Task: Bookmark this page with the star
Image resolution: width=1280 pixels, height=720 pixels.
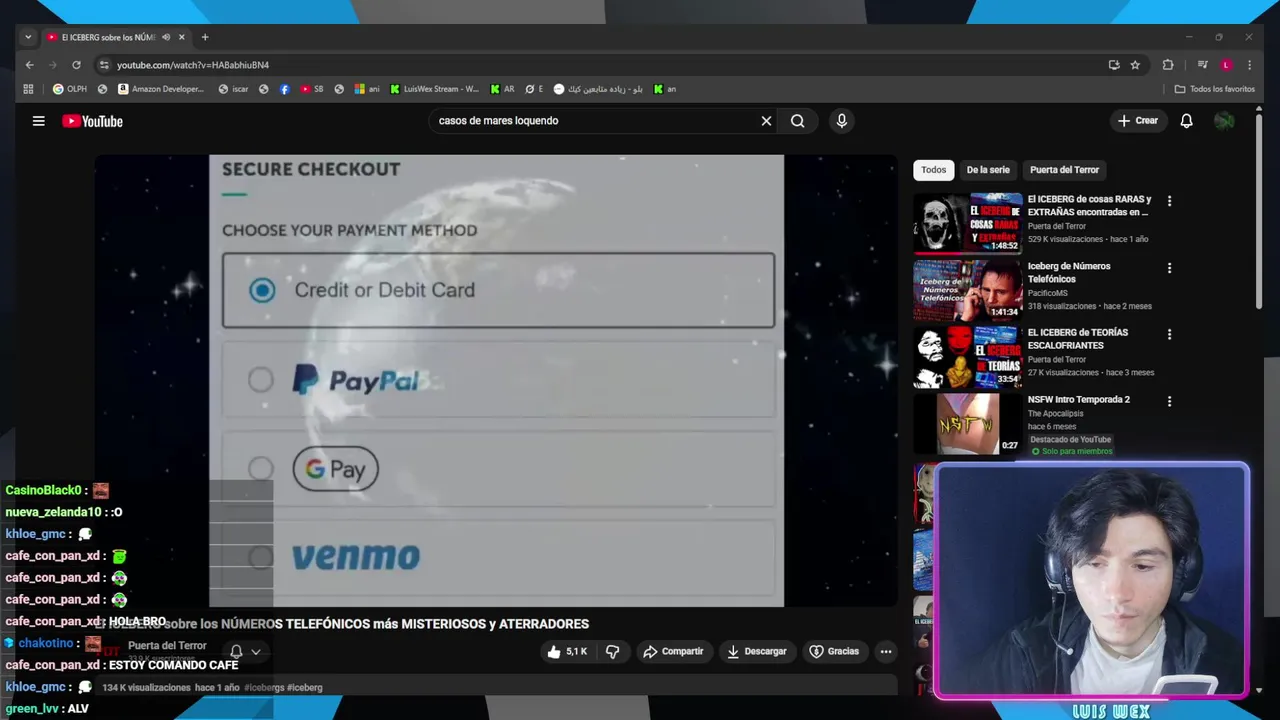Action: click(x=1135, y=65)
